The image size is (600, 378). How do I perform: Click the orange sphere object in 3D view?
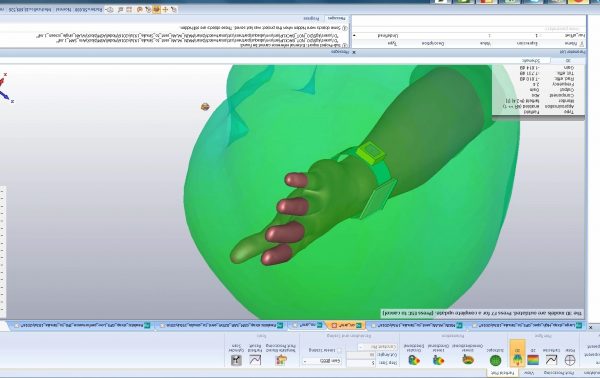(x=205, y=107)
